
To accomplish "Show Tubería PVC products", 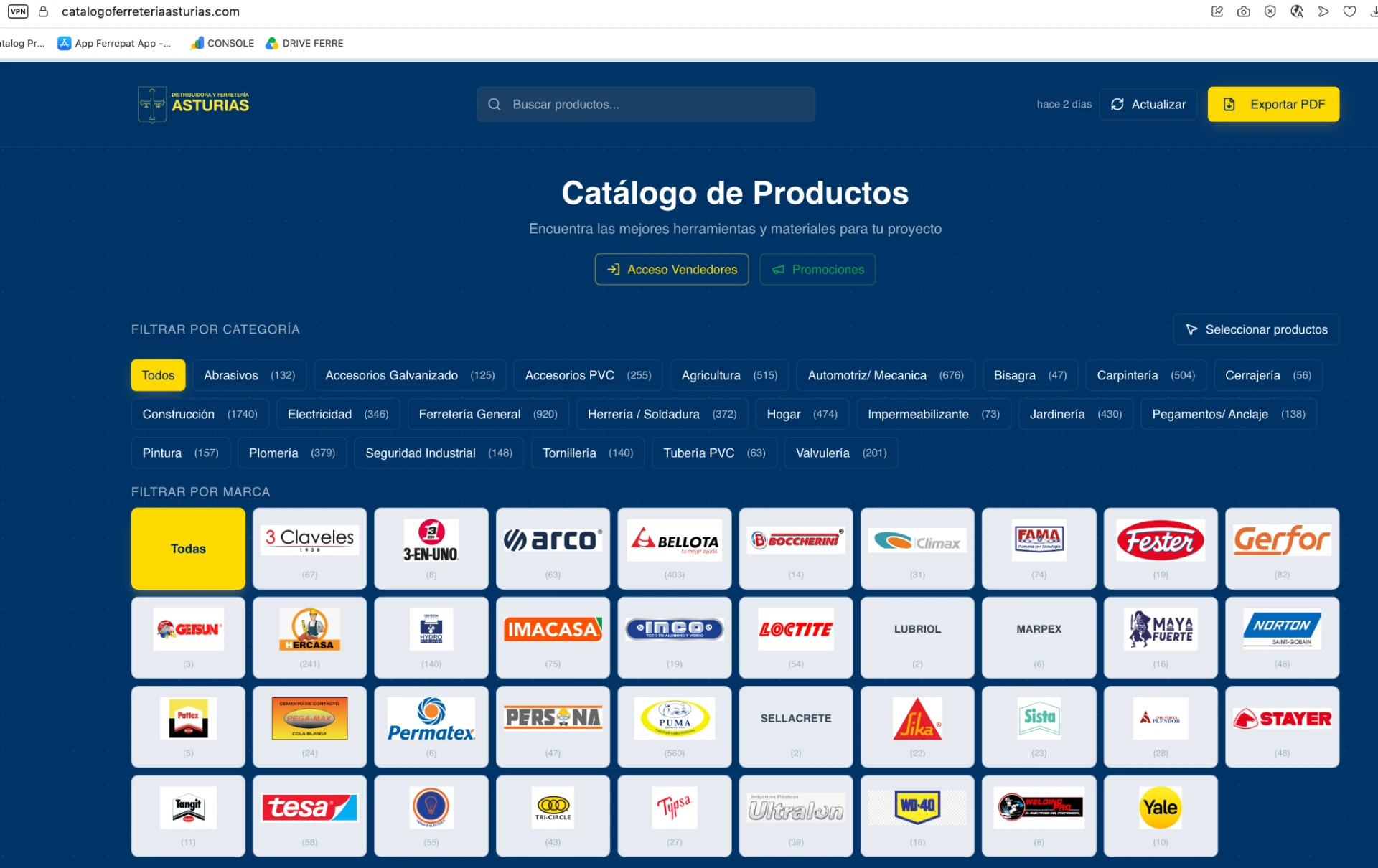I will point(714,453).
